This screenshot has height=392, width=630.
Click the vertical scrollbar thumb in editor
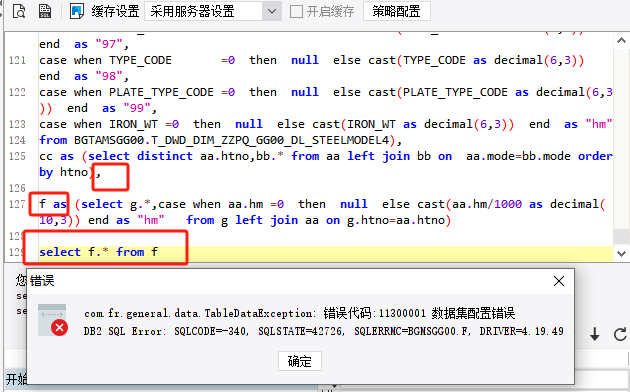tap(621, 237)
